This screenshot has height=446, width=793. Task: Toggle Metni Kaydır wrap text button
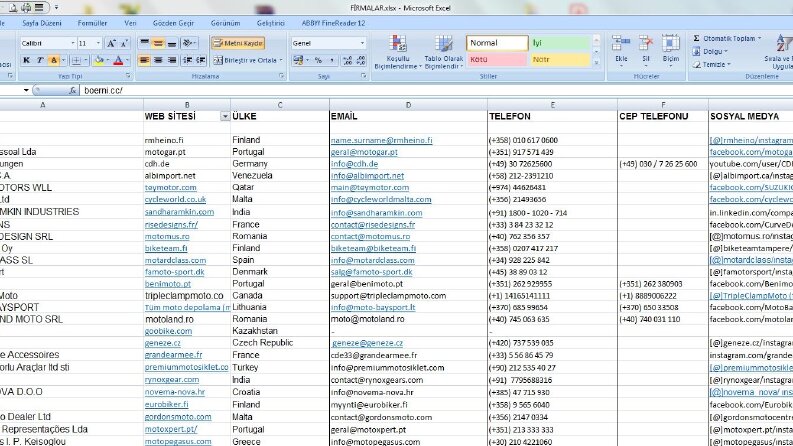[238, 43]
